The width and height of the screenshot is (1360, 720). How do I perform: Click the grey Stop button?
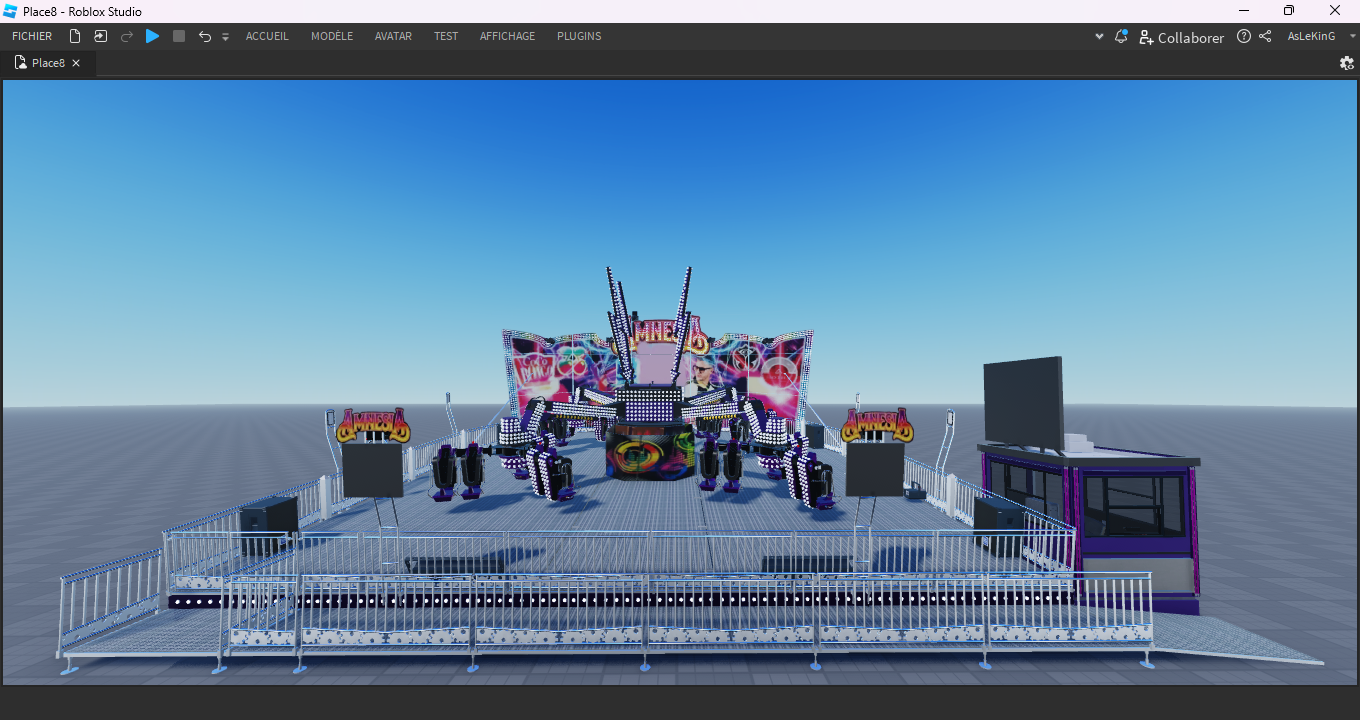179,36
